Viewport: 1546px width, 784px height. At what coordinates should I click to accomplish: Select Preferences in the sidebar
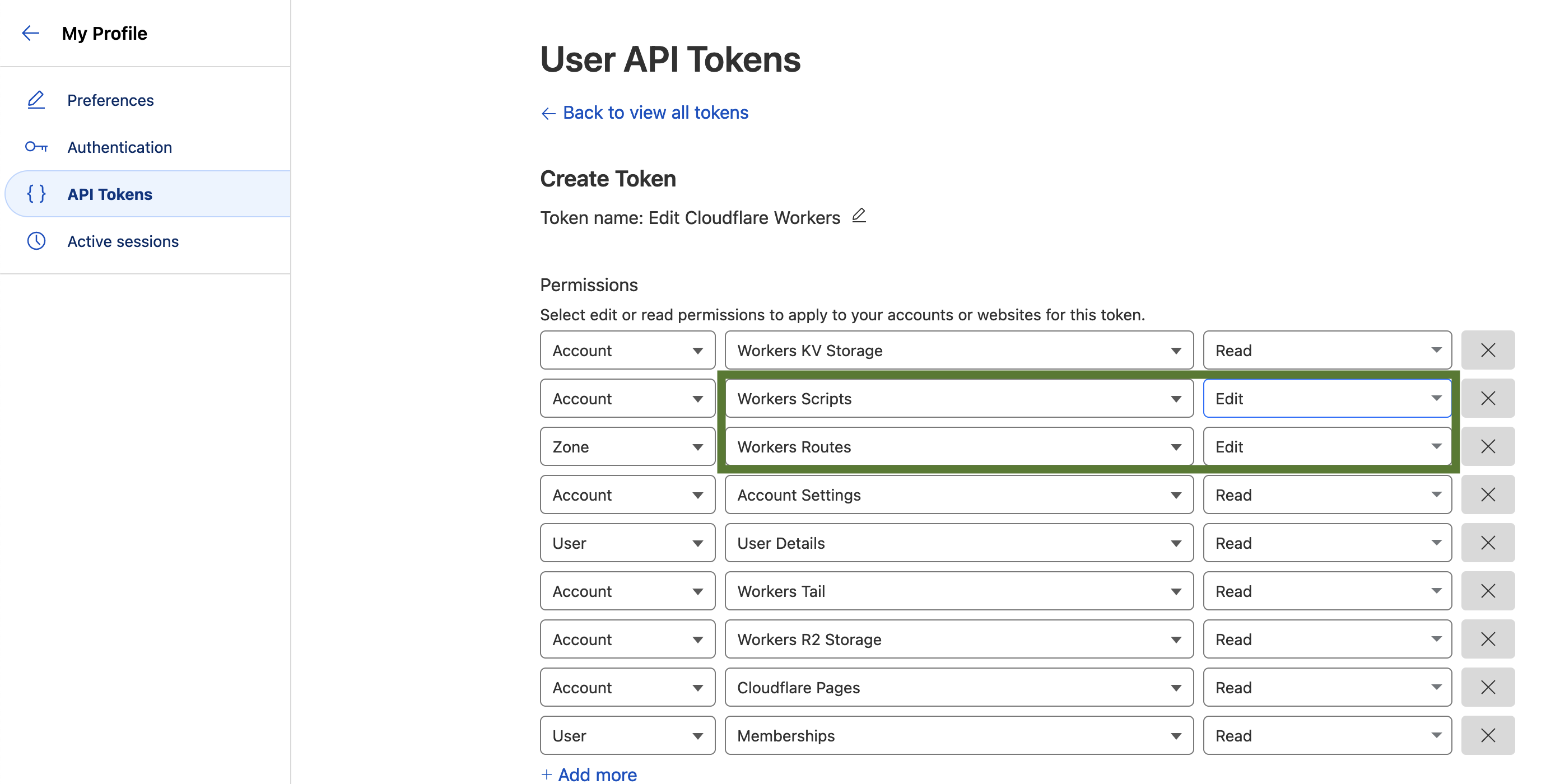110,100
